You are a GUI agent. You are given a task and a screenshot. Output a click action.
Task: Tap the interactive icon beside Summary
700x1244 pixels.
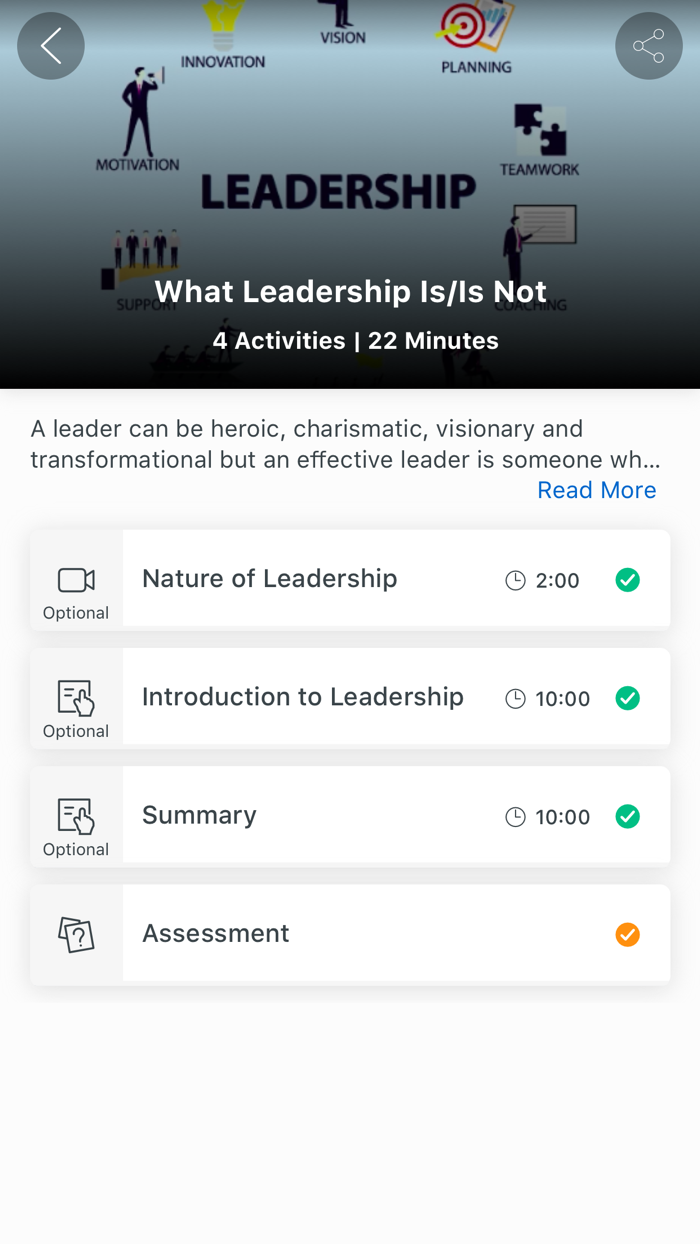coord(76,816)
